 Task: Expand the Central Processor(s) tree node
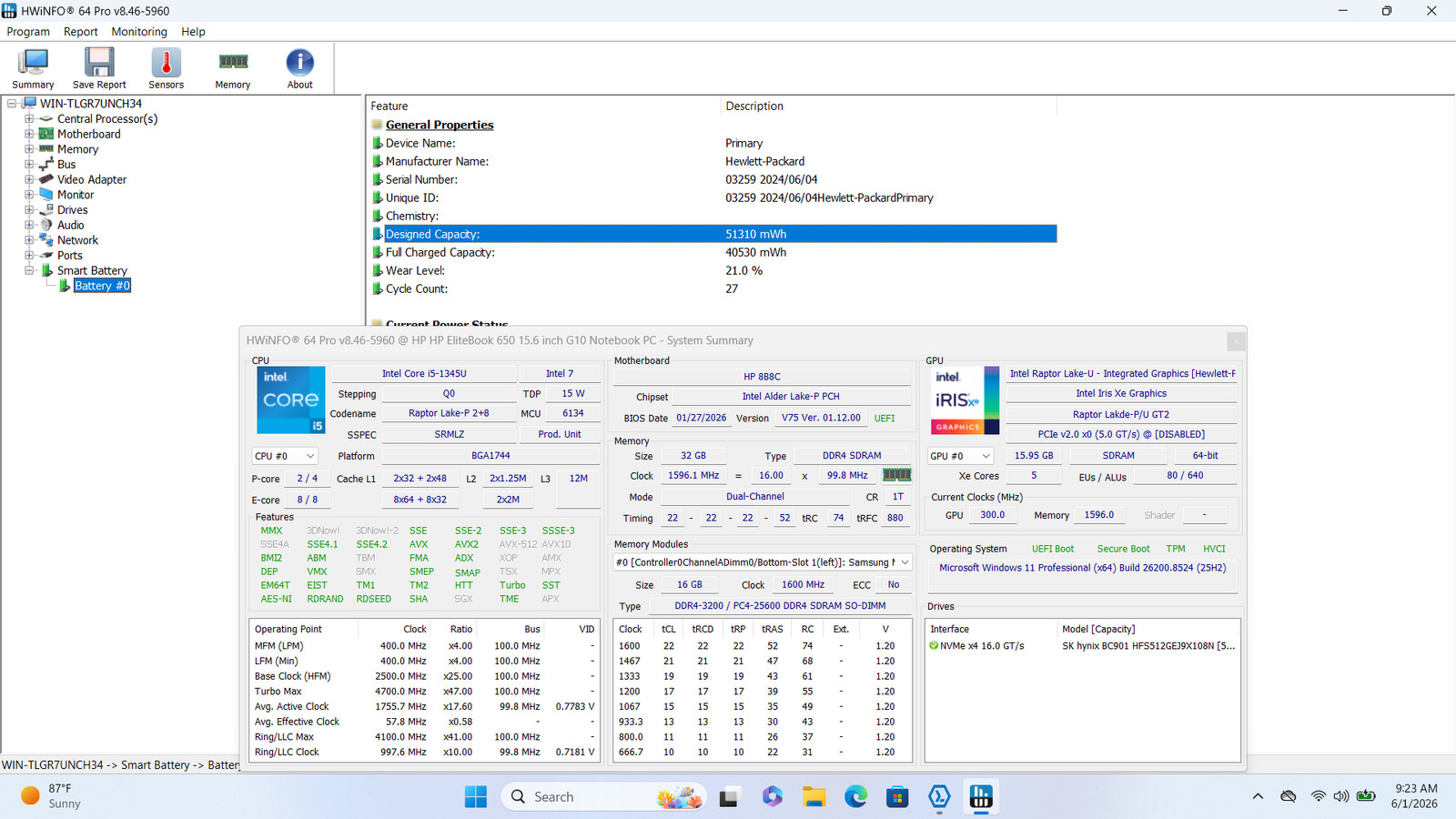pyautogui.click(x=29, y=118)
